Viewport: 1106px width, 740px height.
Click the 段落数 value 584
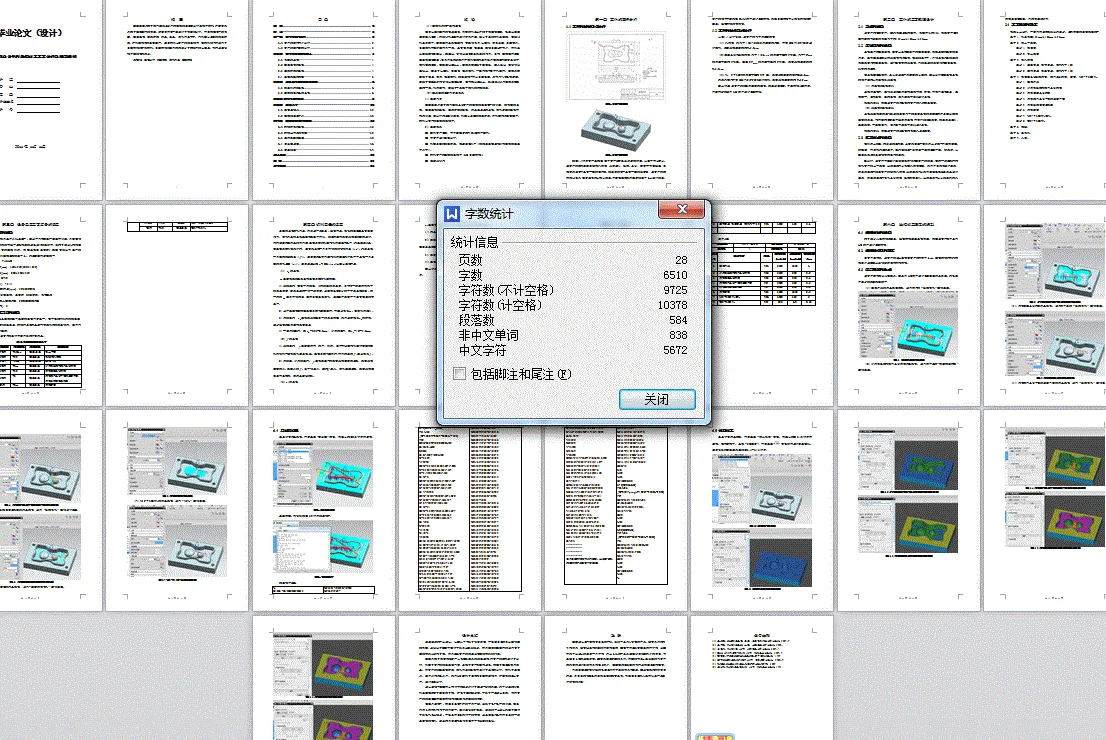point(678,320)
